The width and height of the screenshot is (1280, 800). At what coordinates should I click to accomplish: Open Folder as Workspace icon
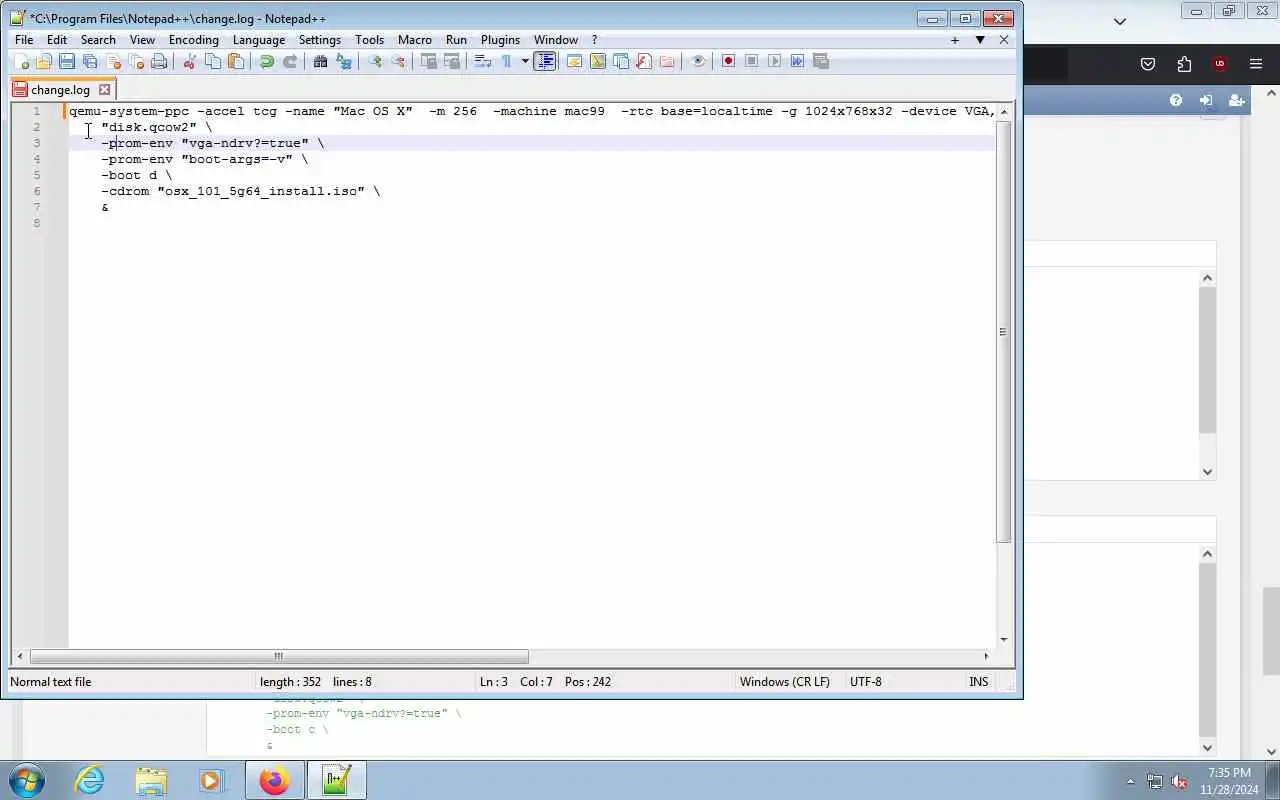666,61
